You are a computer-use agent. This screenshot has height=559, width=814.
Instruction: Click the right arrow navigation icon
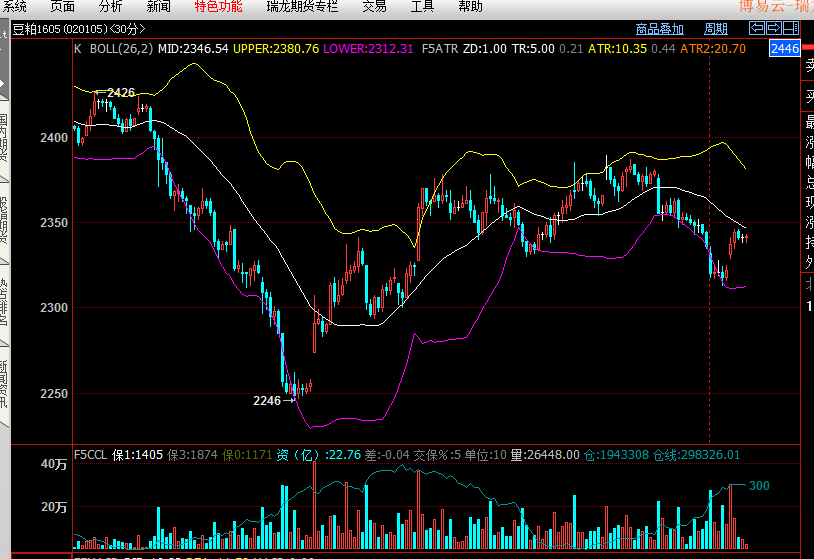(775, 28)
